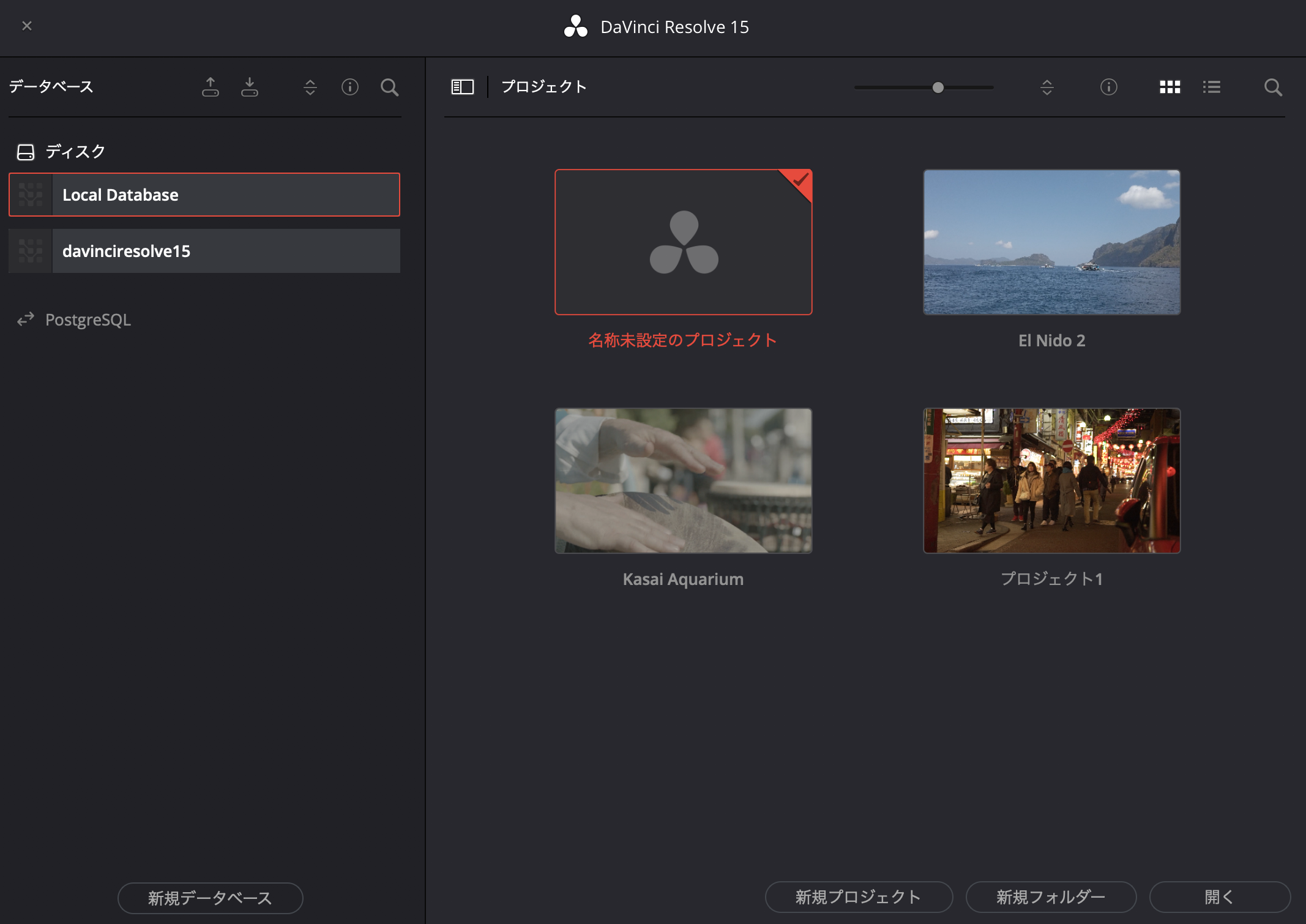Switch to list view
This screenshot has height=924, width=1306.
point(1211,87)
